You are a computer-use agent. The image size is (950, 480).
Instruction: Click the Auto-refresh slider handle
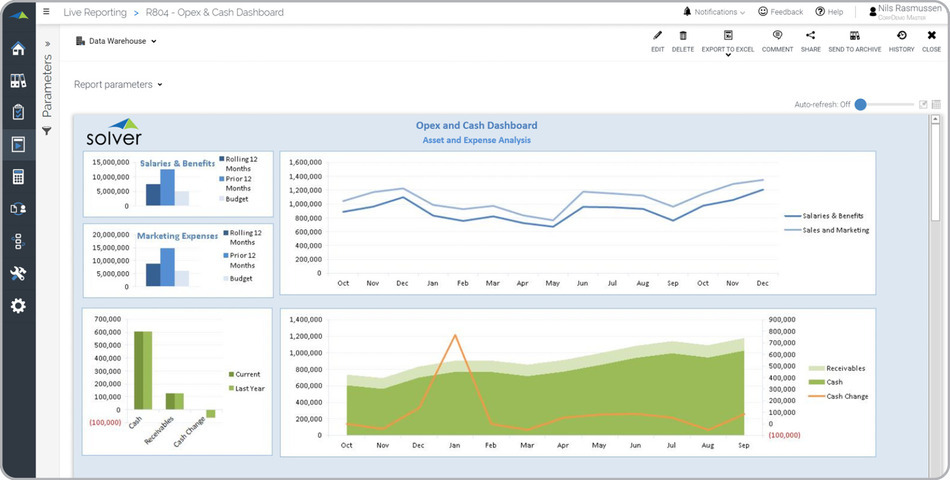tap(860, 104)
